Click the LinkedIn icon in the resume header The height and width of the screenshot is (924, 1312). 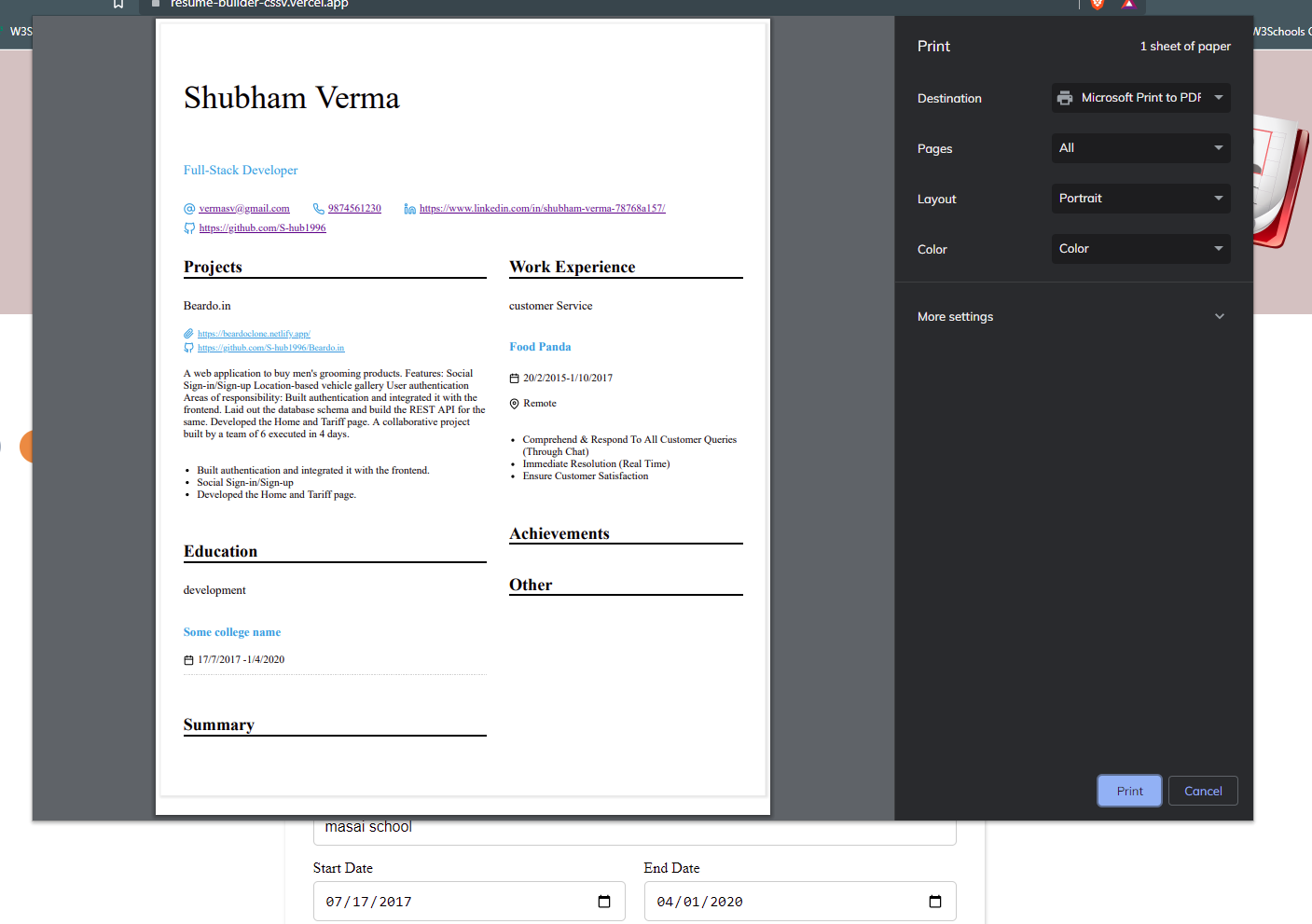(409, 208)
